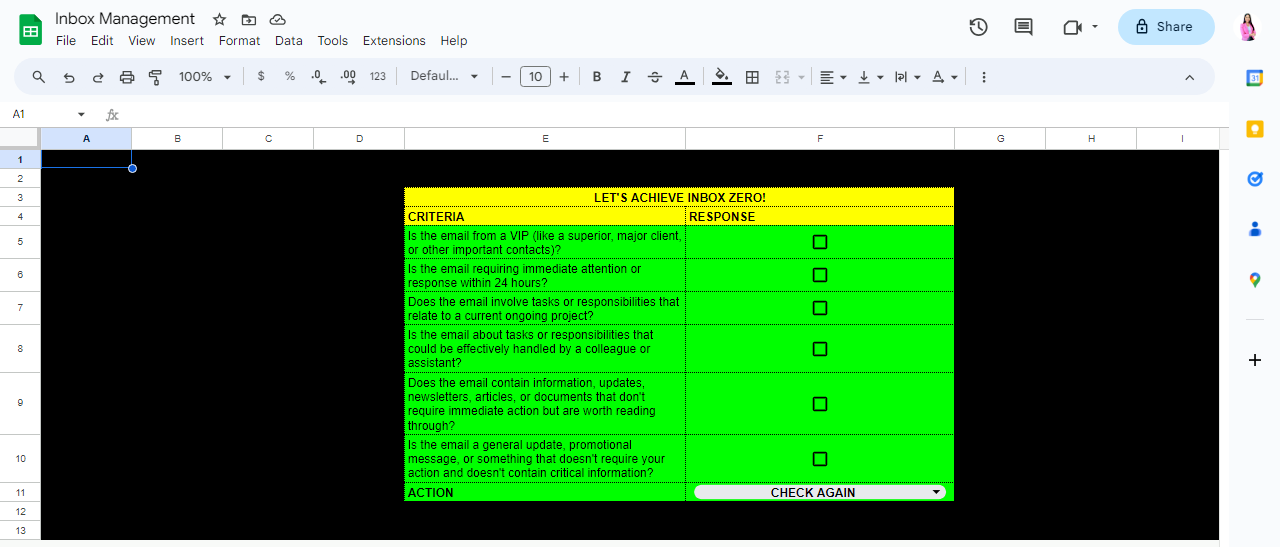Open Google Maps side panel
This screenshot has height=547, width=1280.
[x=1255, y=280]
